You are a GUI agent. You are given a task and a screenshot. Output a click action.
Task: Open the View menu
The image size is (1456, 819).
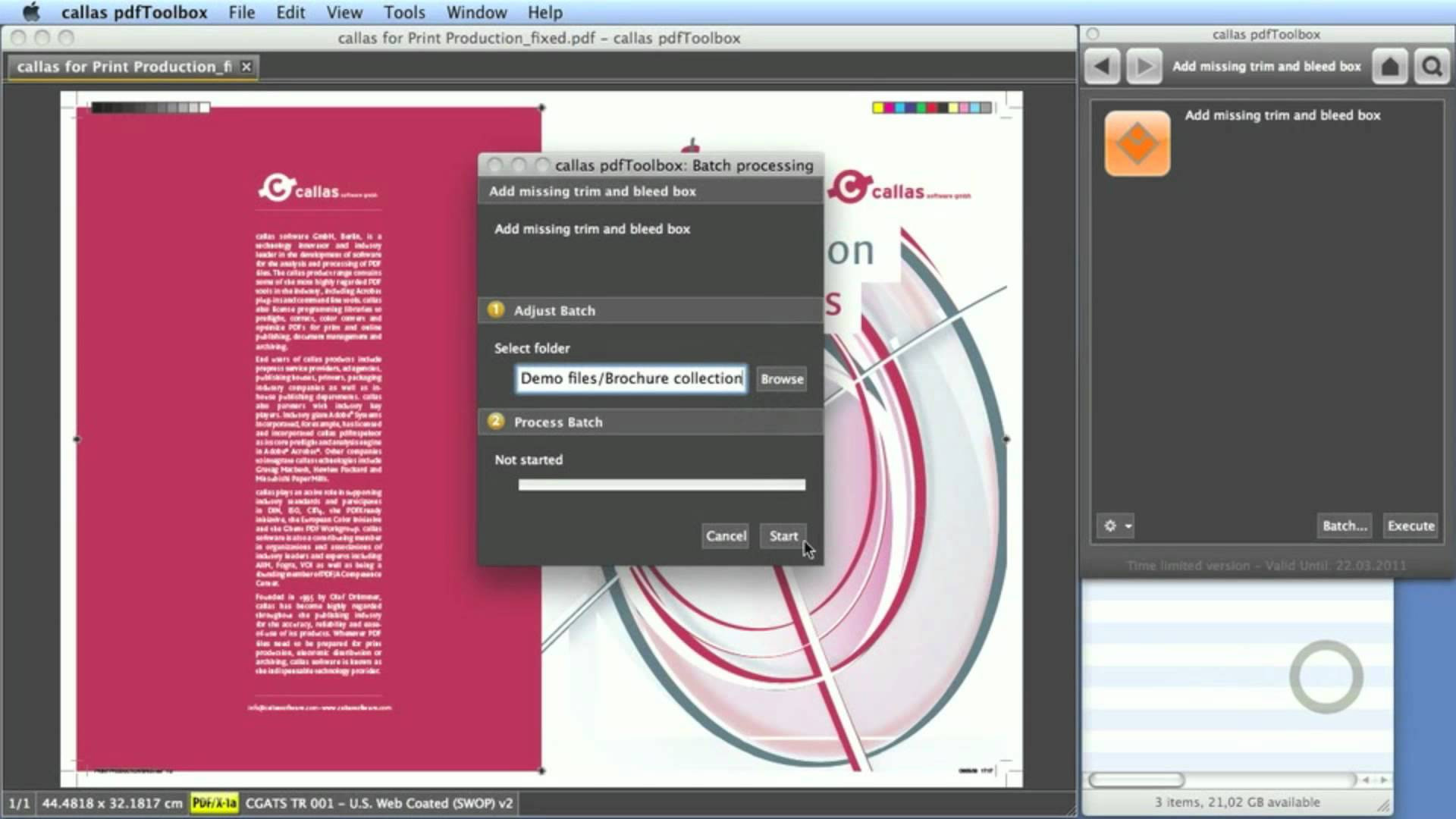click(x=344, y=12)
